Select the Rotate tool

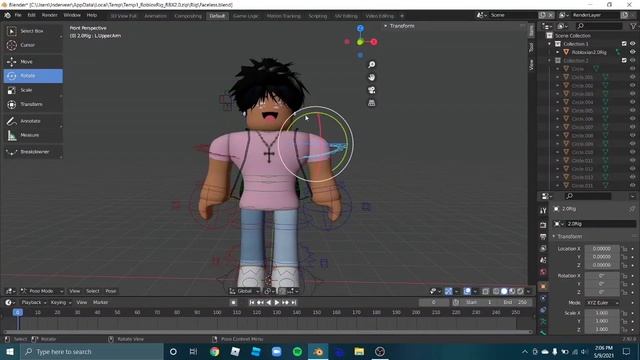point(33,76)
